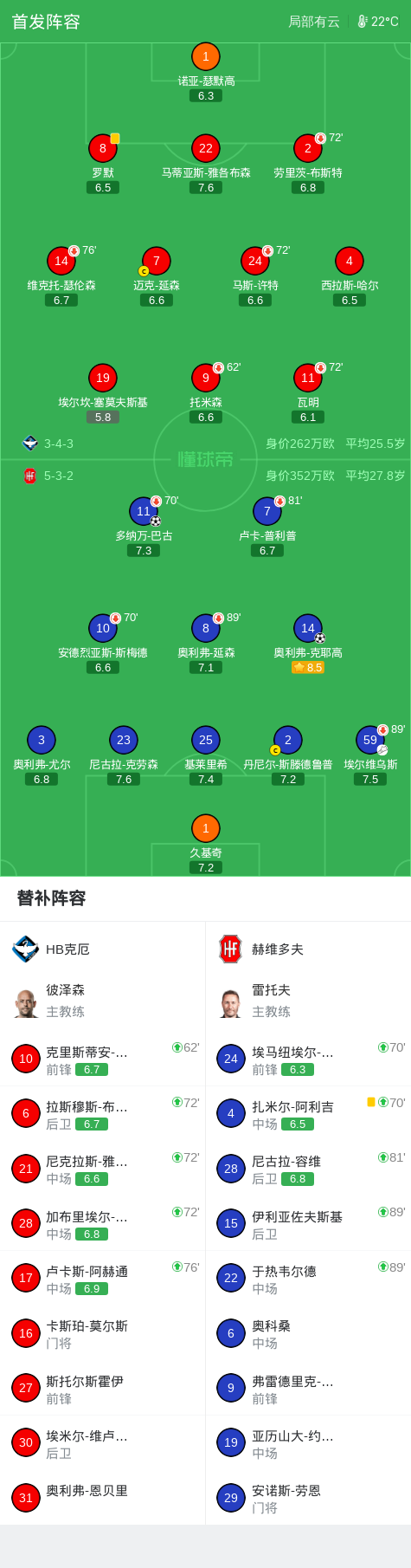
Task: Click HB克厄 club crest in substitutes
Action: [x=26, y=949]
